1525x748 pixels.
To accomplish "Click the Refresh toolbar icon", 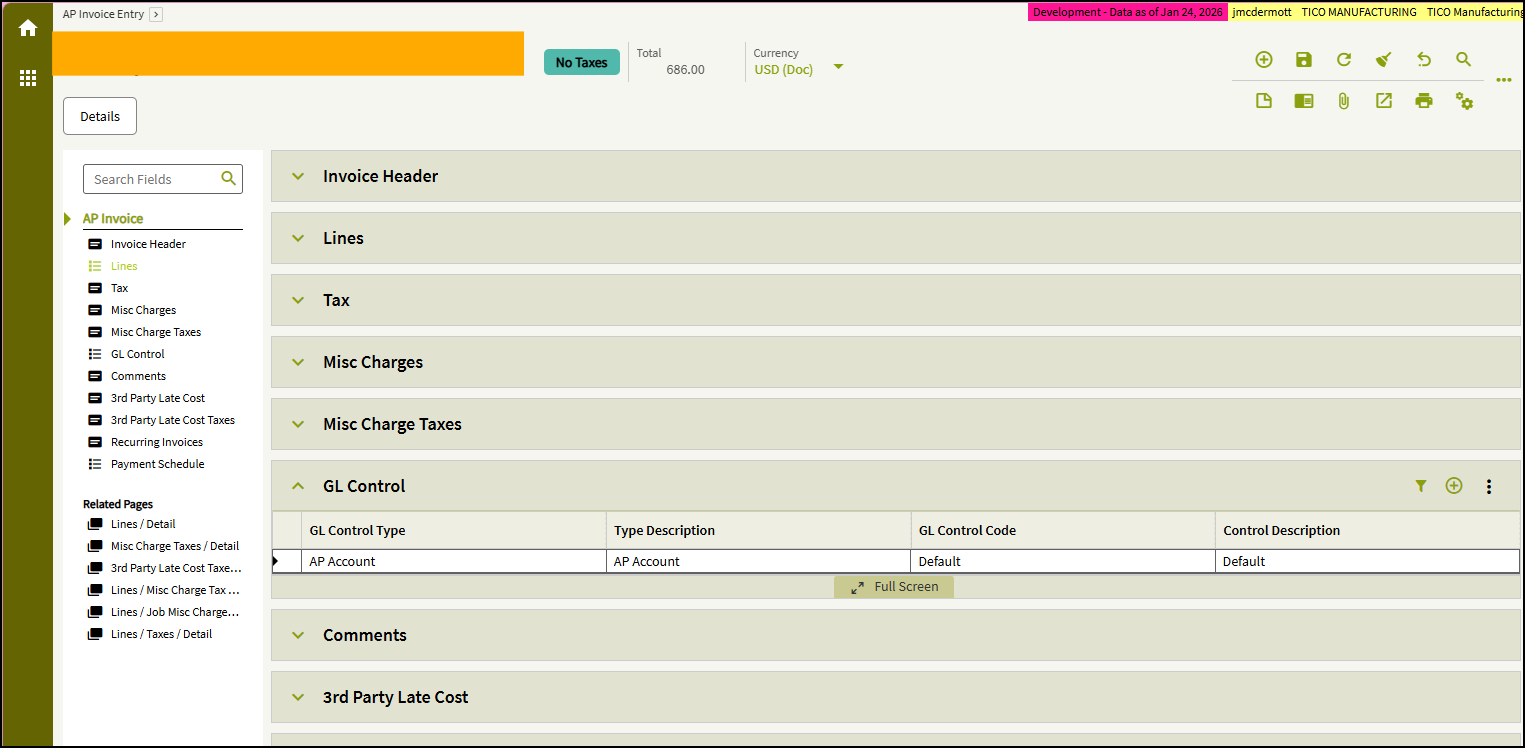I will tap(1344, 60).
